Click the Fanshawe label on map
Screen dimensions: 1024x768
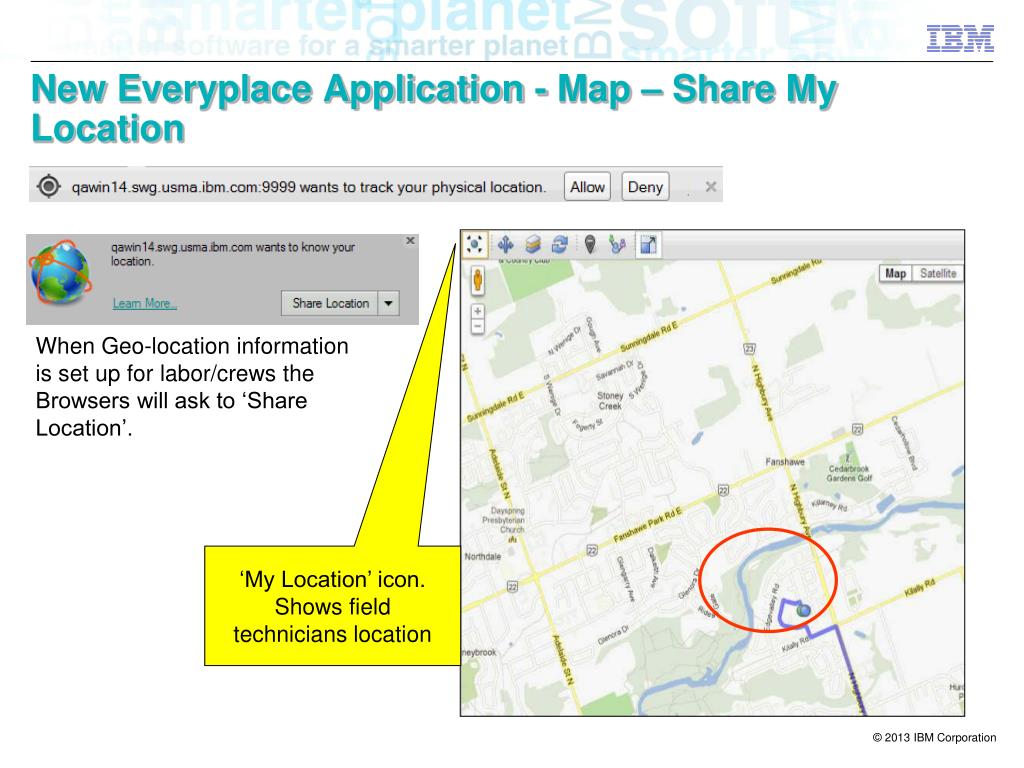(785, 462)
